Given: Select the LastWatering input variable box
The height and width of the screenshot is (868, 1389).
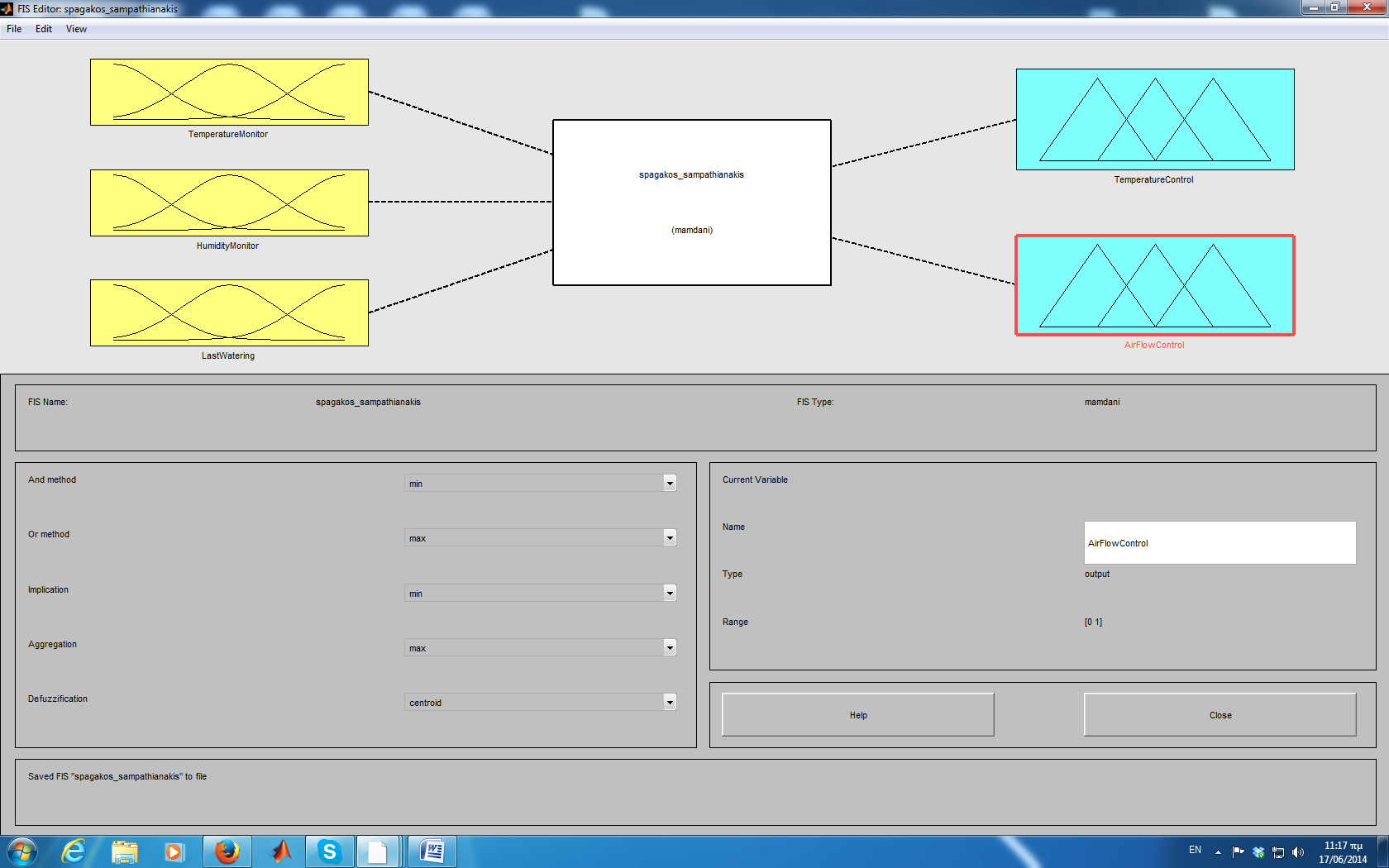Looking at the screenshot, I should coord(229,312).
